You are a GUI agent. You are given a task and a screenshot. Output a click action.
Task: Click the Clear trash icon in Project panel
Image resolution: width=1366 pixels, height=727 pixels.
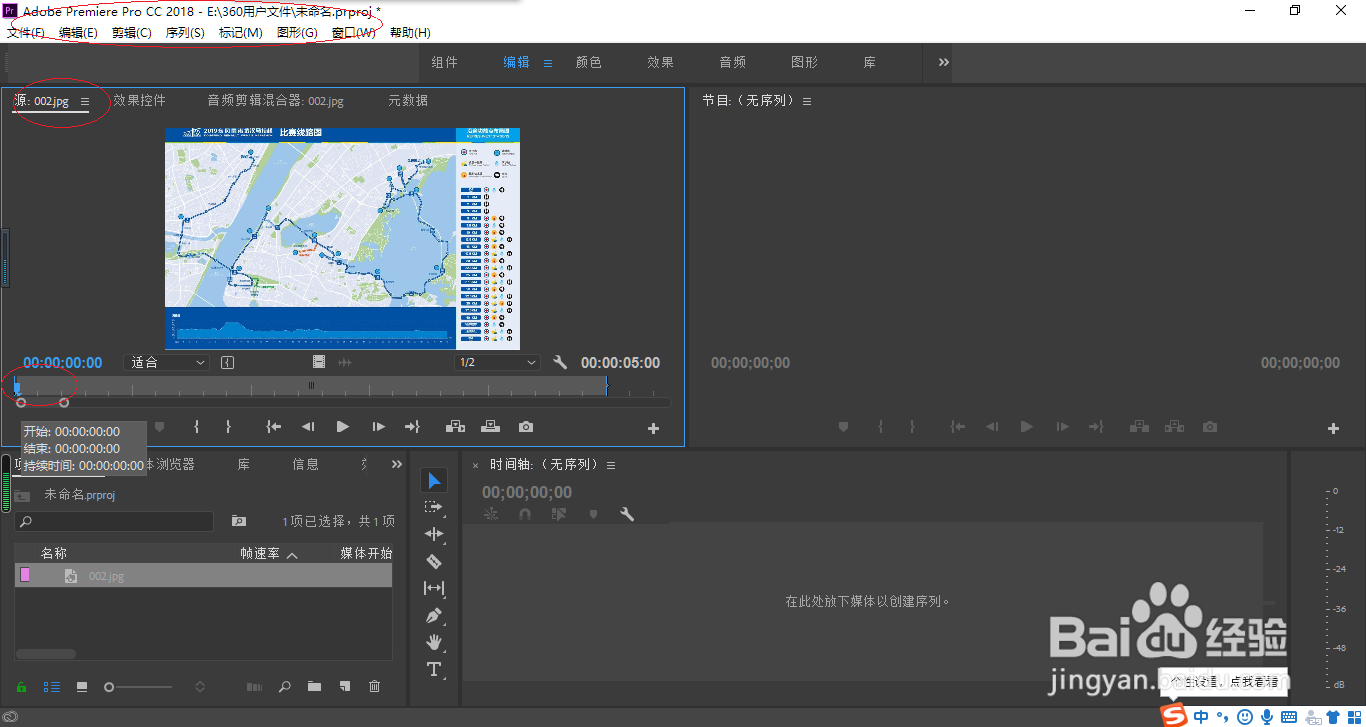(375, 687)
